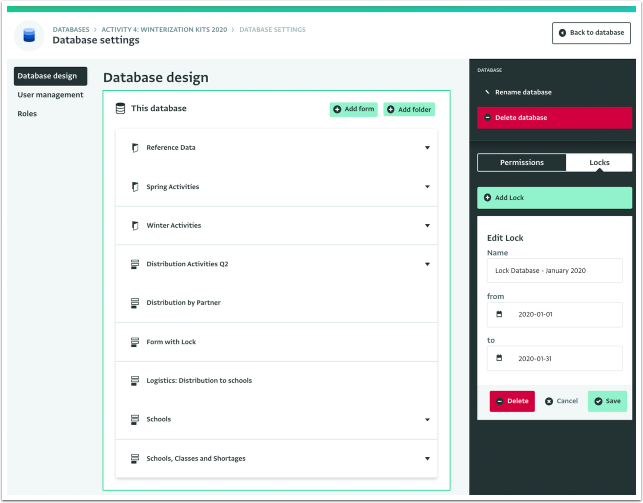Expand the Schools form arrow
Screen dimensions: 643x503
pos(427,420)
